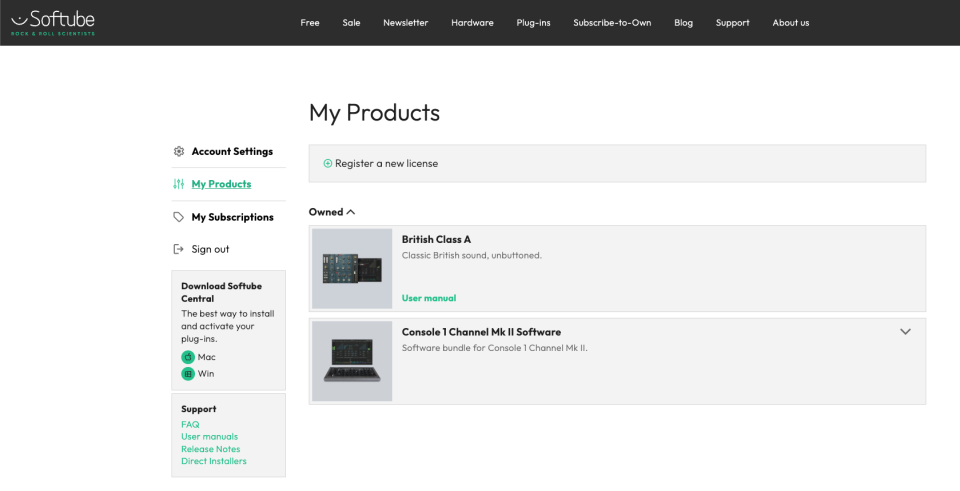Click the Account Settings gear icon
960x491 pixels.
click(x=179, y=152)
